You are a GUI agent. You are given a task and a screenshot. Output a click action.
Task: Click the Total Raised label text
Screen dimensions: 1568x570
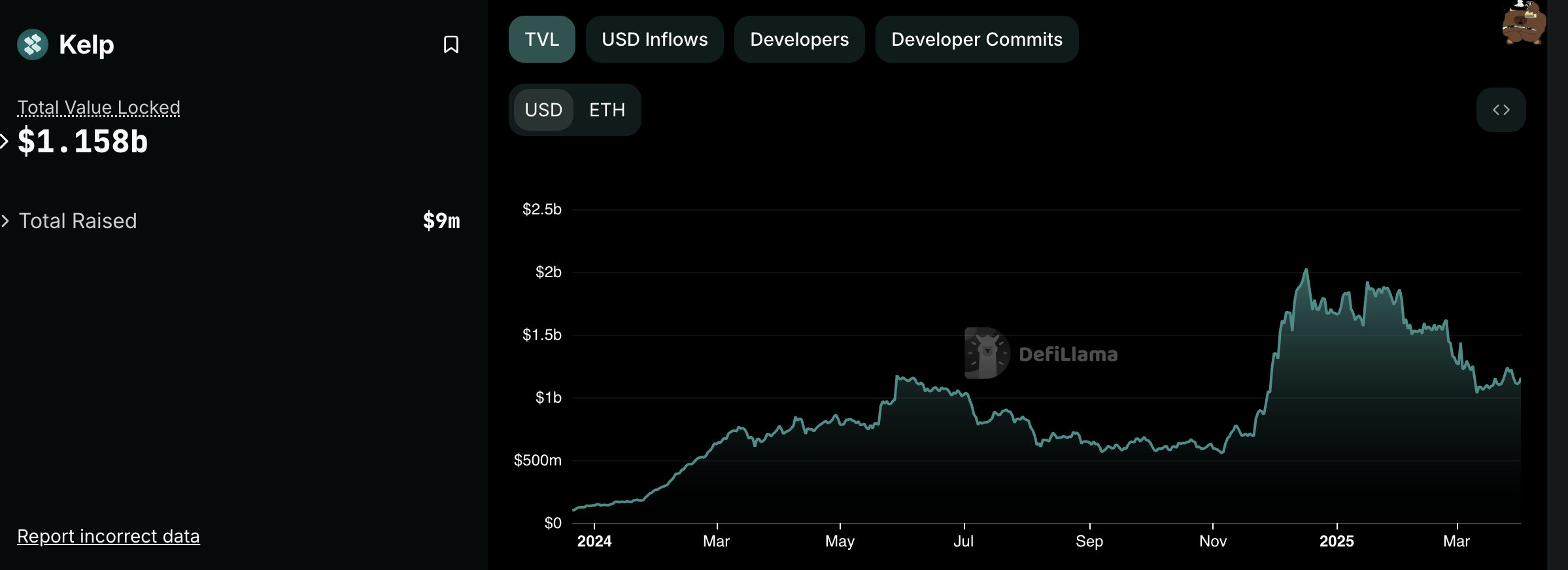click(x=78, y=221)
